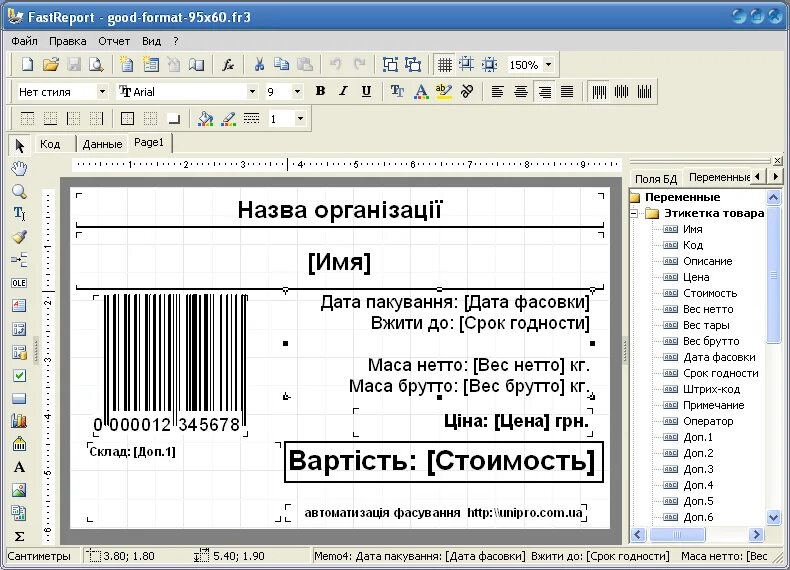Open the 150% zoom dropdown

pos(549,65)
